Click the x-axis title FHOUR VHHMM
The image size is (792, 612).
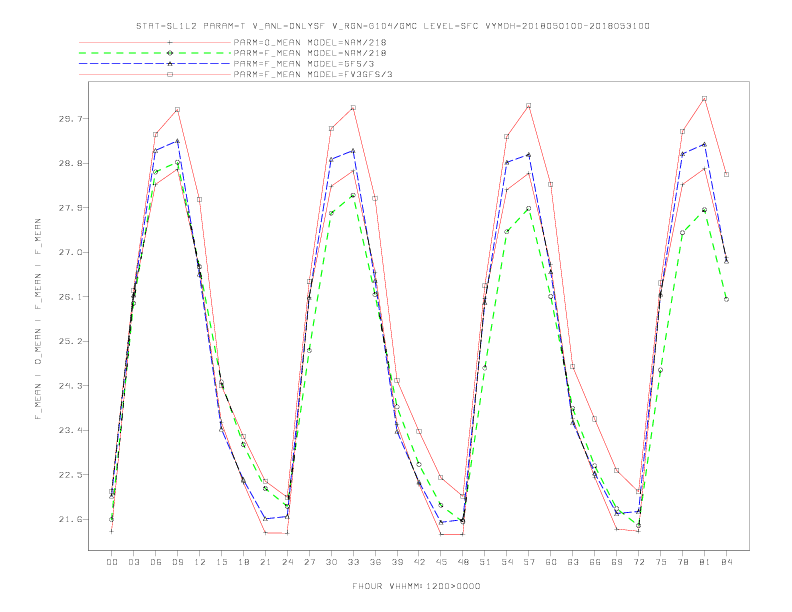click(416, 586)
